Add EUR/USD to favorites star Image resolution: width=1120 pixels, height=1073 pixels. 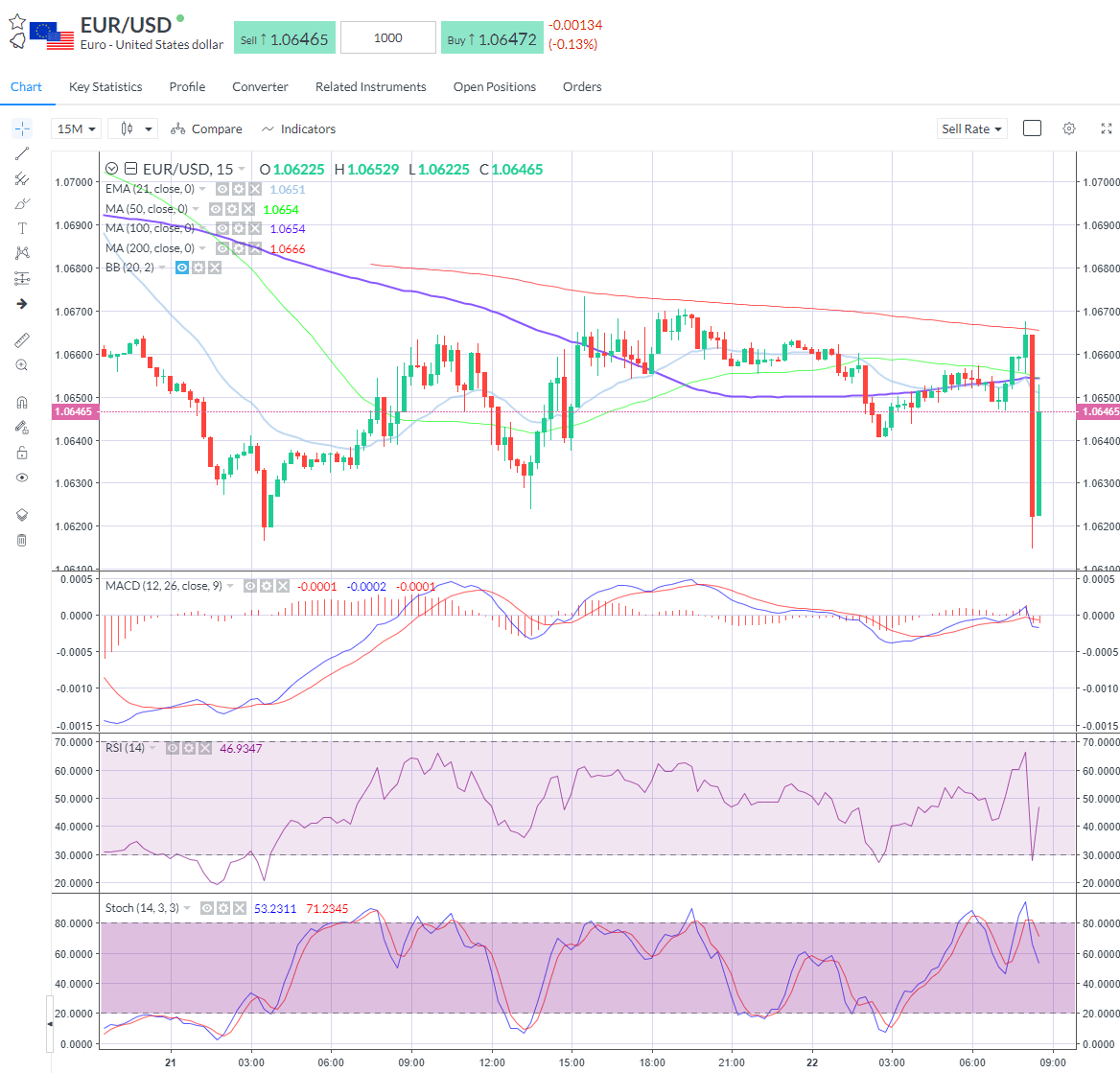pyautogui.click(x=17, y=21)
